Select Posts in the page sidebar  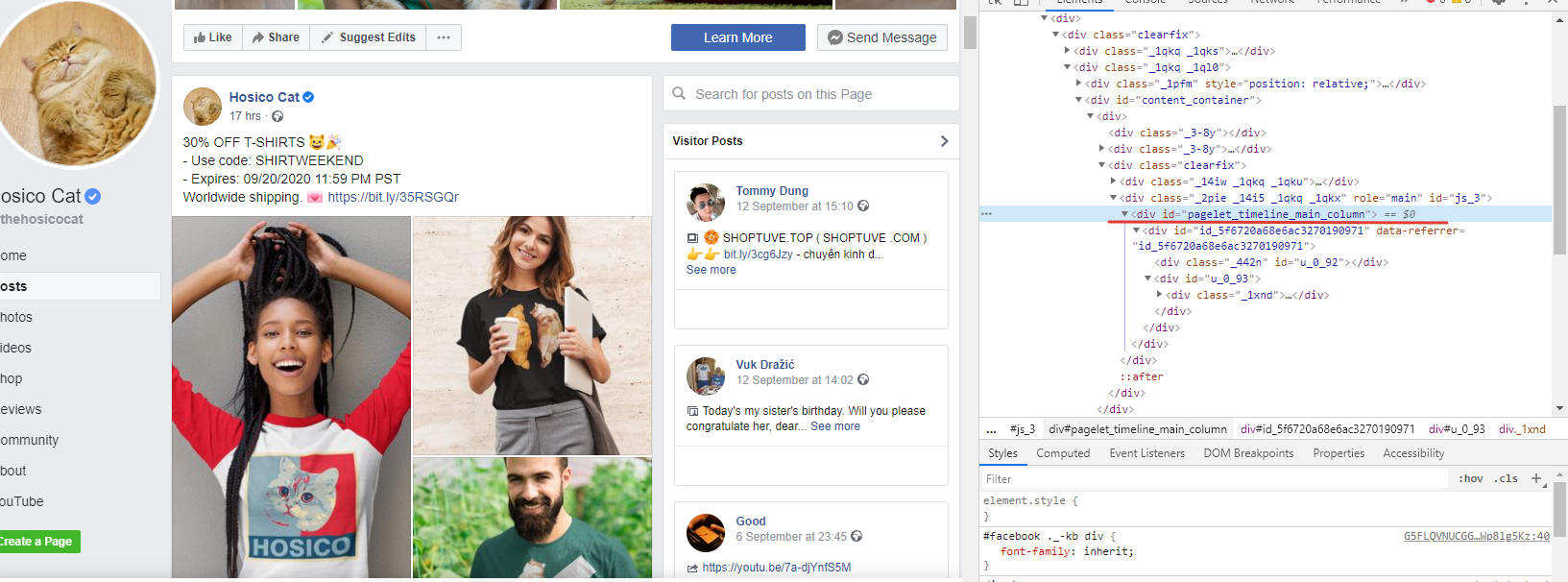pos(80,286)
